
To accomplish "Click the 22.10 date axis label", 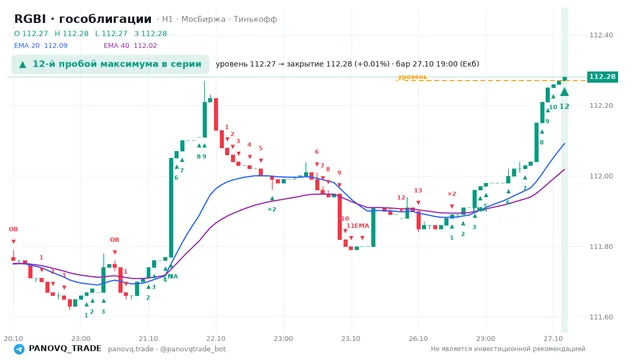I will [216, 339].
